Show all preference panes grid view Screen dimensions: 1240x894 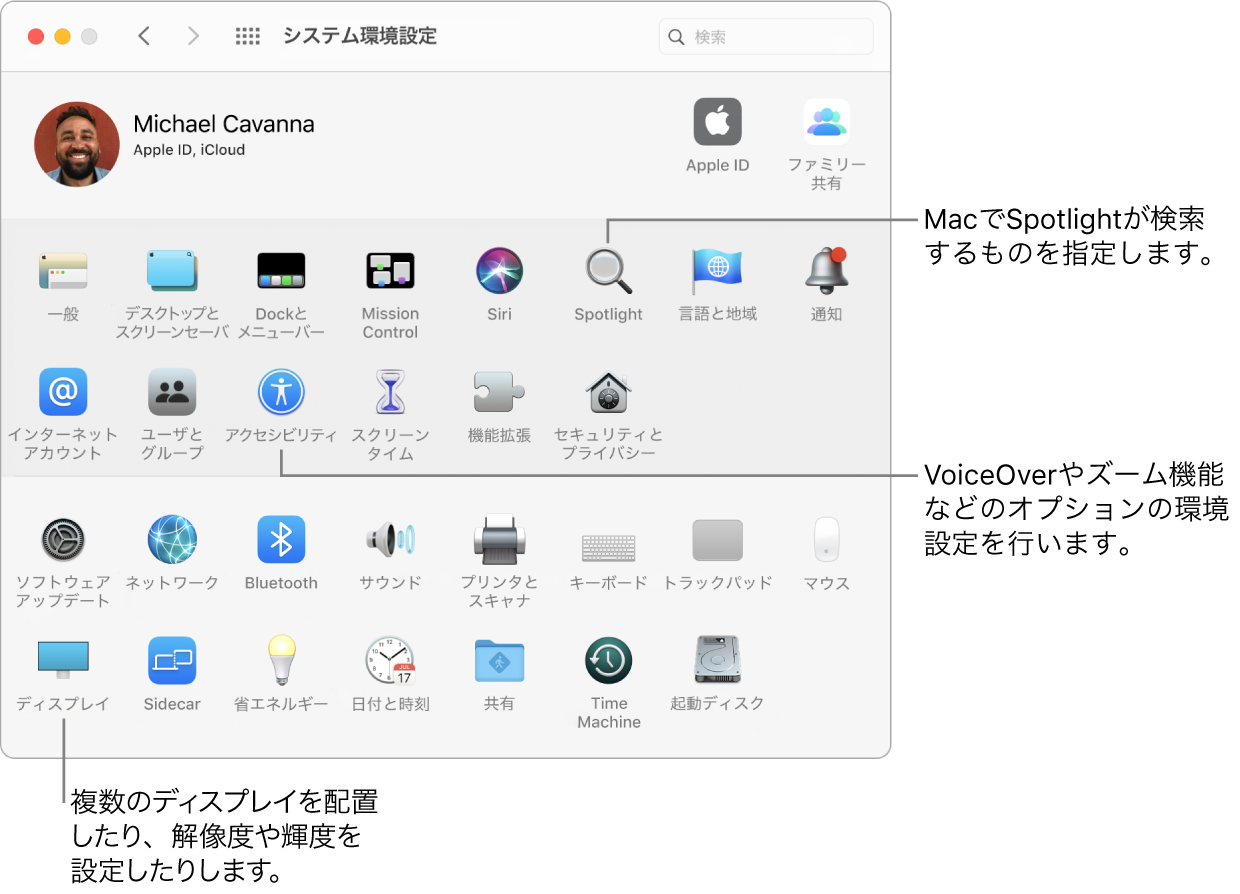click(x=247, y=35)
